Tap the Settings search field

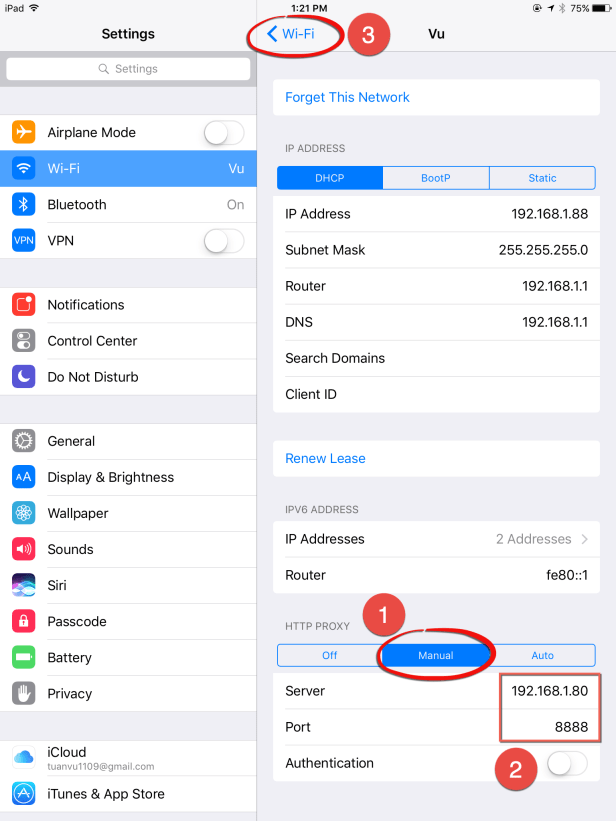click(x=128, y=69)
